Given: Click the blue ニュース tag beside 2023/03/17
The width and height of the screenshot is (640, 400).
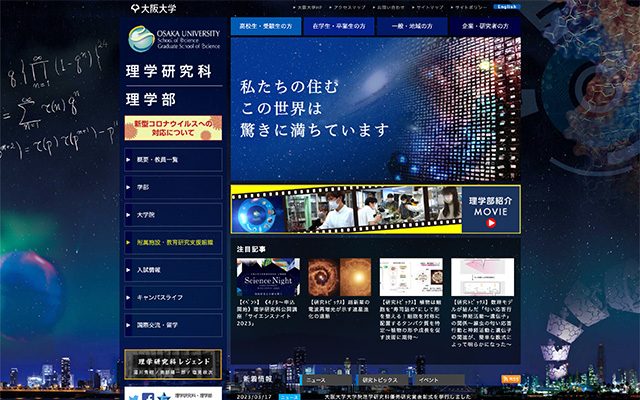Looking at the screenshot, I should 289,397.
